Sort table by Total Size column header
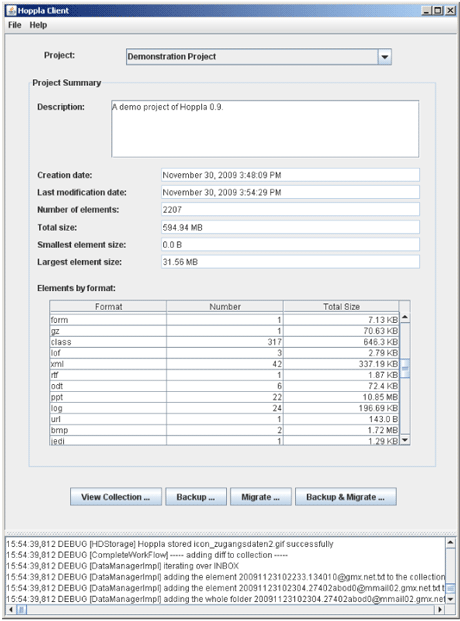The image size is (460, 621). pyautogui.click(x=341, y=307)
